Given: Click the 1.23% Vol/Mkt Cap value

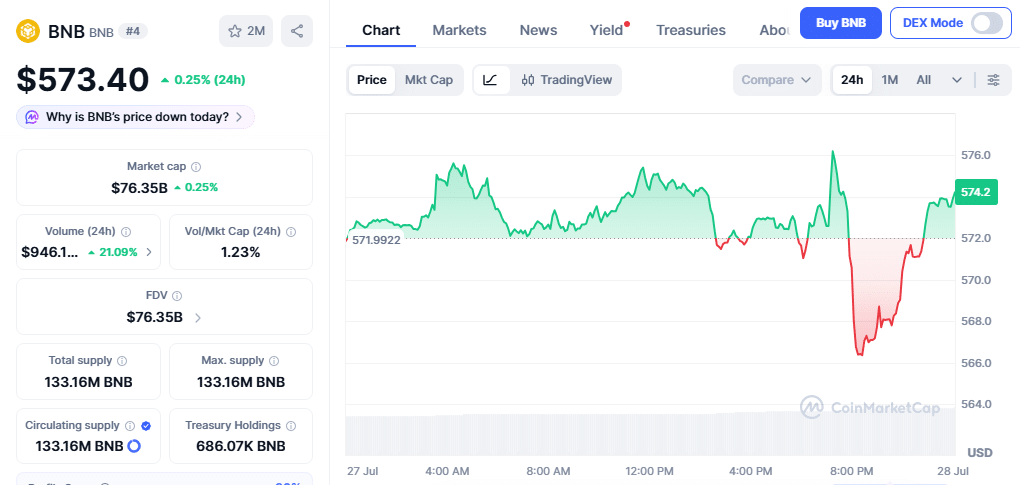Looking at the screenshot, I should pos(241,252).
